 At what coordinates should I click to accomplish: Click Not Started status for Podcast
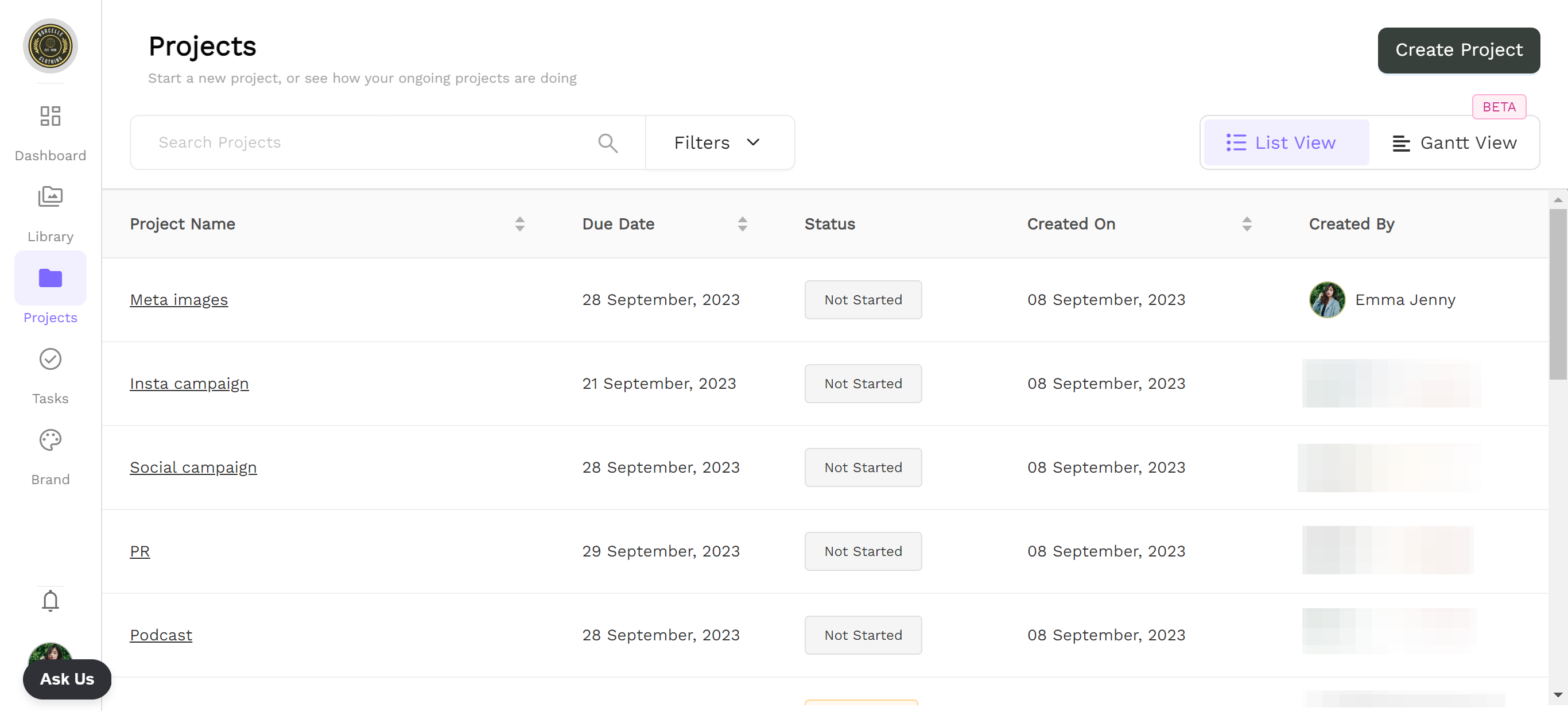point(863,635)
